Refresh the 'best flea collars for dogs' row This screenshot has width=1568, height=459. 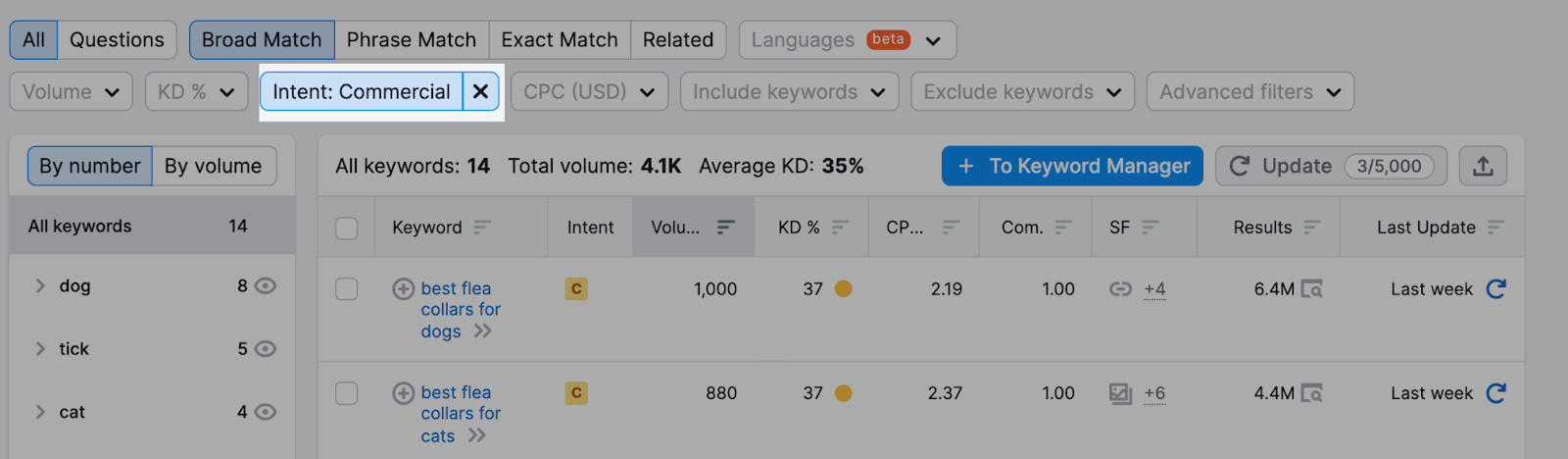1495,289
